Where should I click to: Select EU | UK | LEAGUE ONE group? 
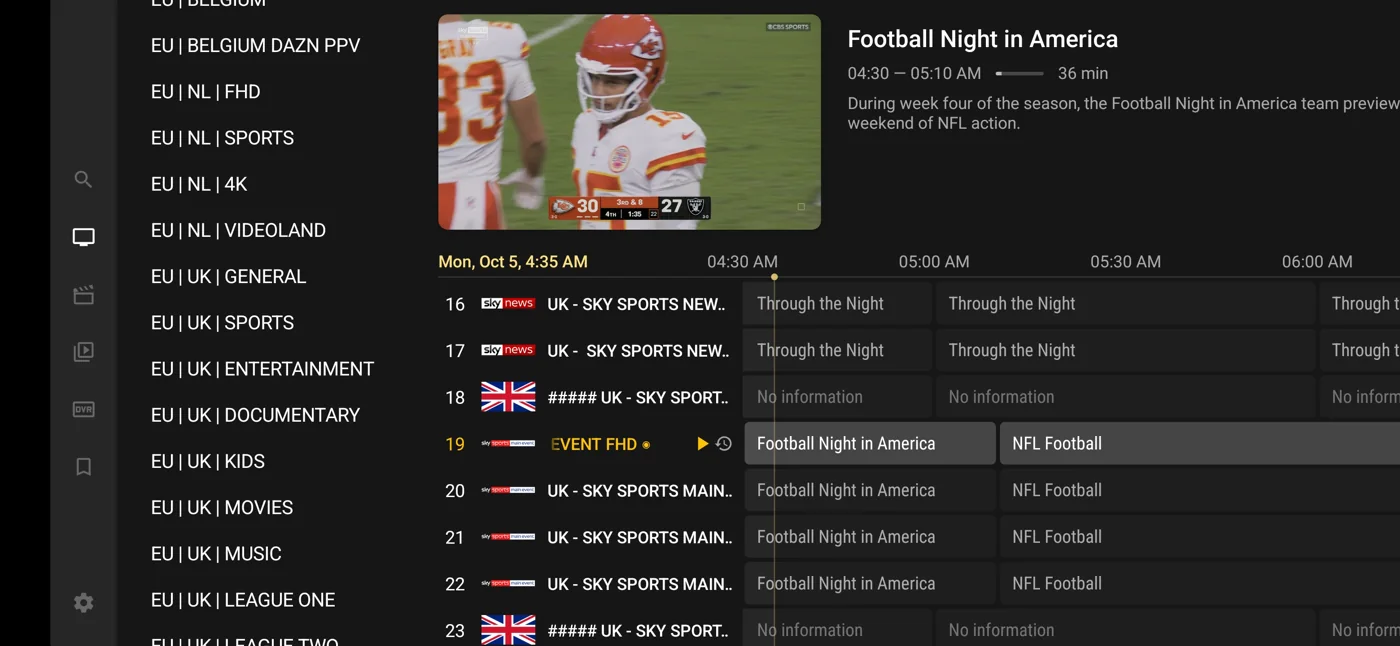coord(243,600)
